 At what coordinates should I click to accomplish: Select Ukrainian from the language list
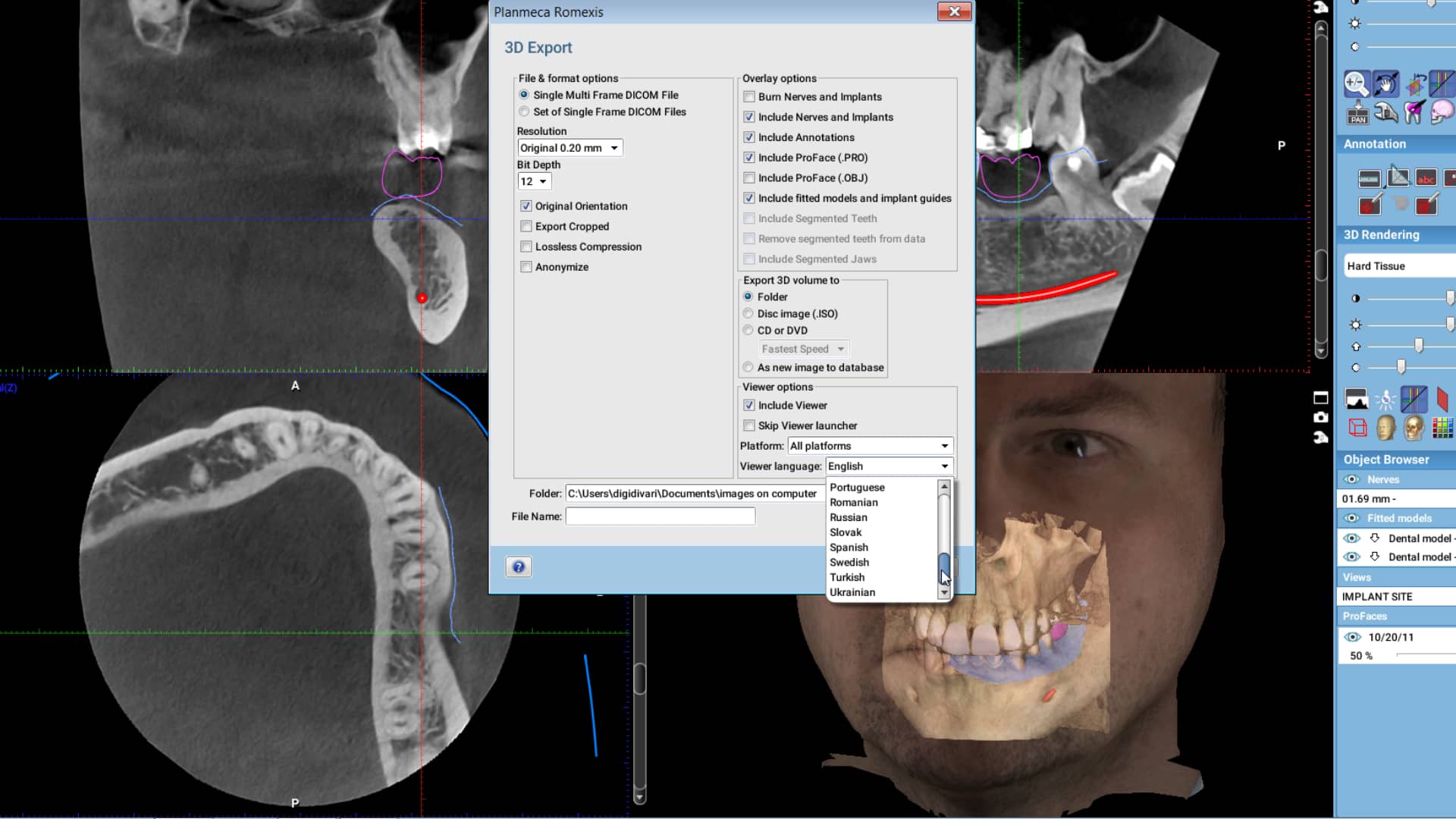[x=851, y=591]
